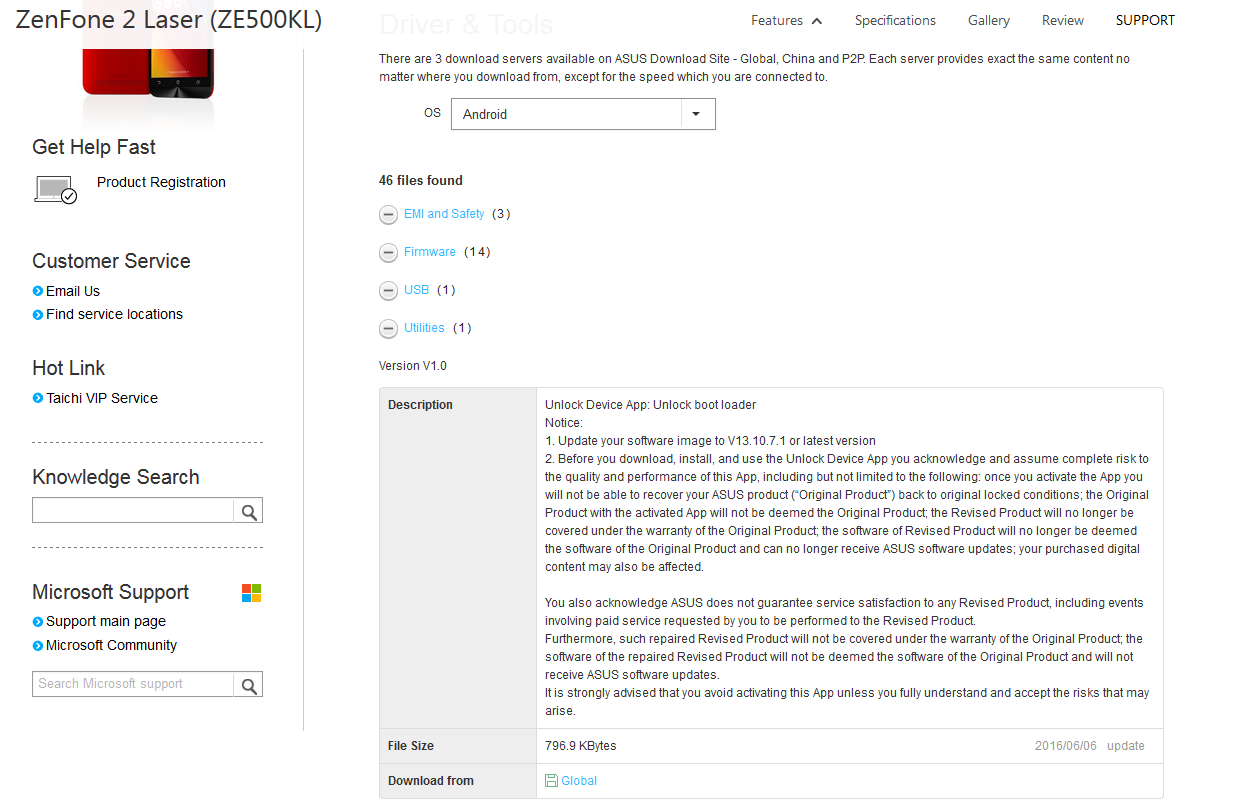
Task: Click the 'Hot Link' heading
Action: [x=68, y=368]
